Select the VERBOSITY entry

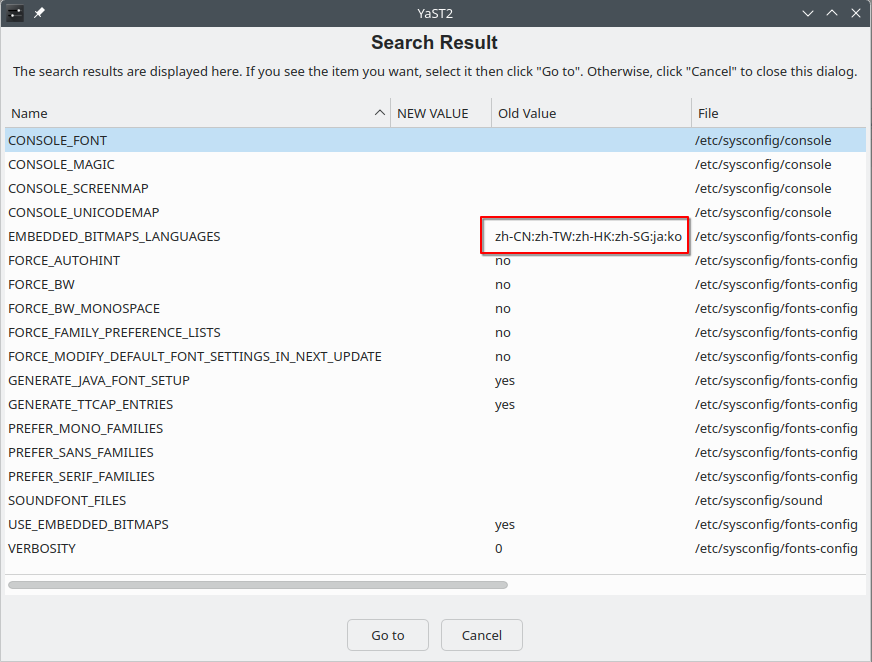pyautogui.click(x=435, y=549)
